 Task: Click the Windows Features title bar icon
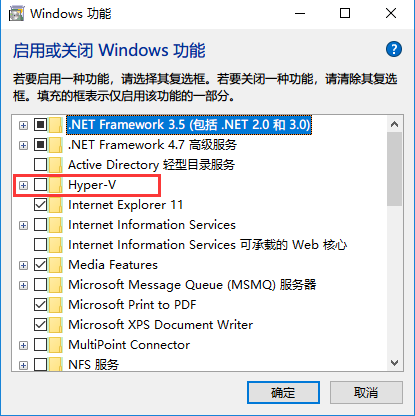16,14
